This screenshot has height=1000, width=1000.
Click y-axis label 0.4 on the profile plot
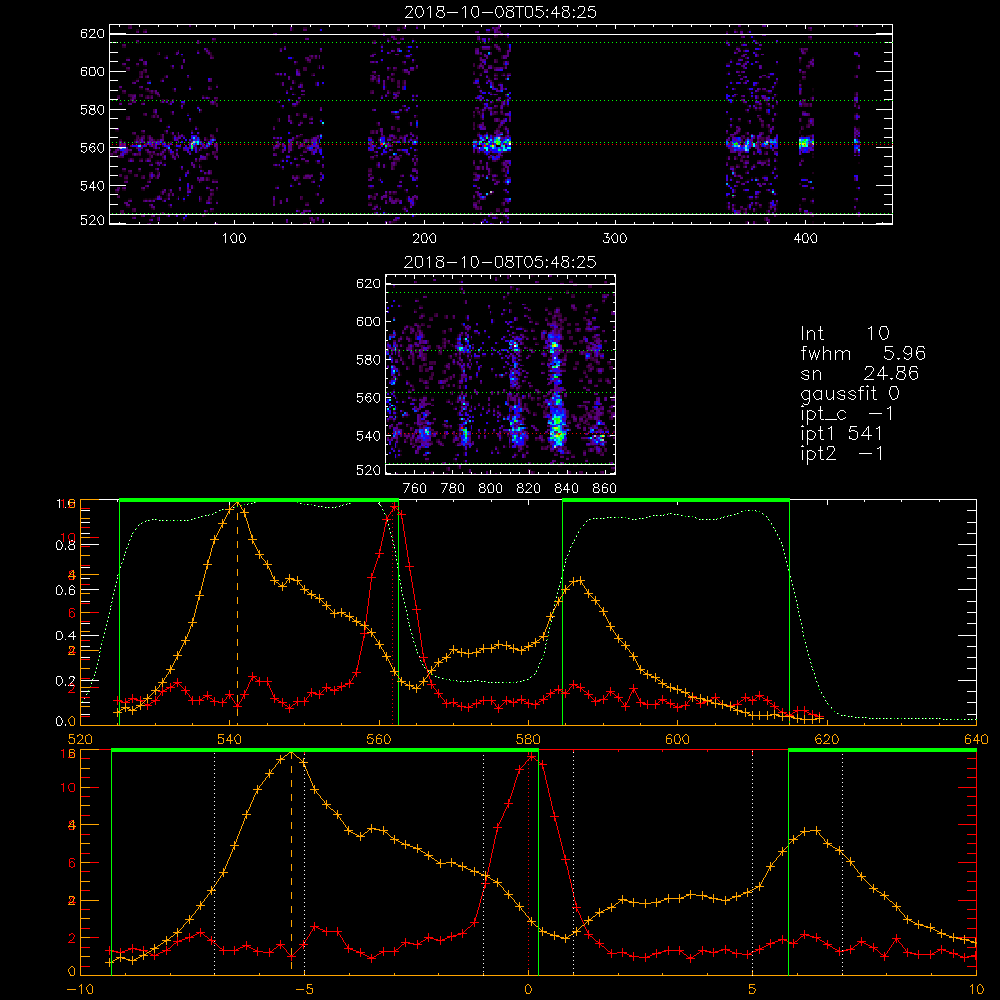[65, 635]
